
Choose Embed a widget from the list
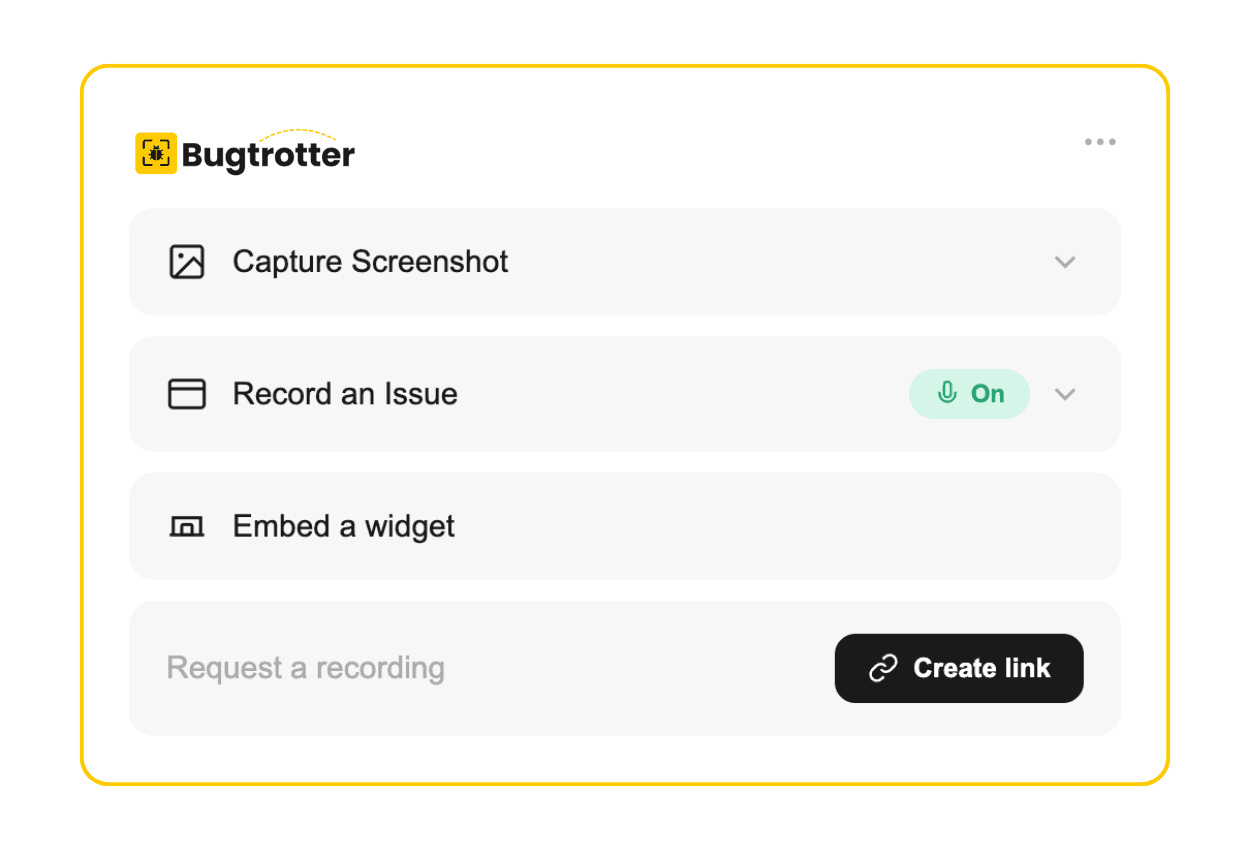point(343,526)
